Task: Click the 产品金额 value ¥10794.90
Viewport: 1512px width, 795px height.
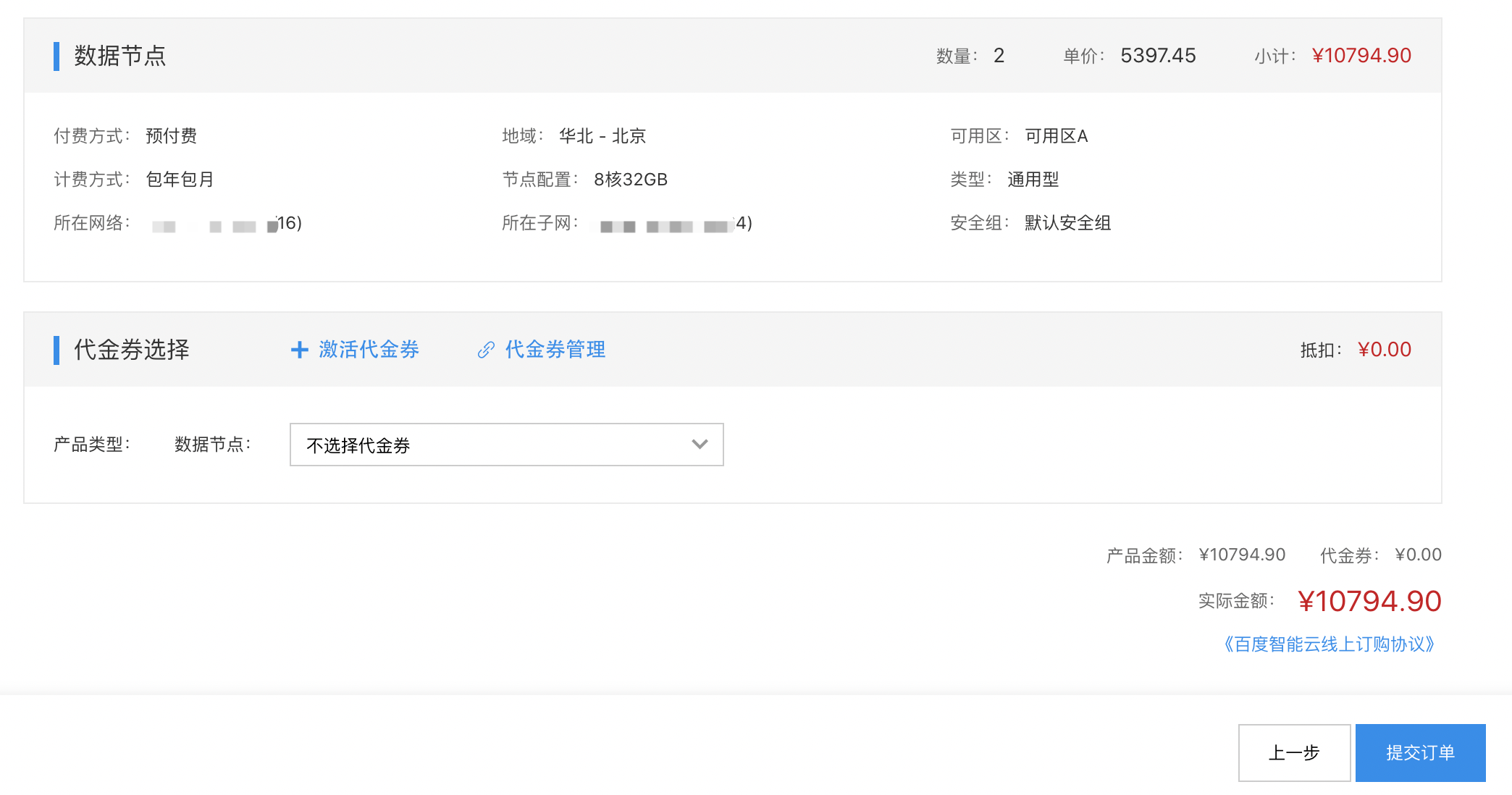Action: 1242,555
